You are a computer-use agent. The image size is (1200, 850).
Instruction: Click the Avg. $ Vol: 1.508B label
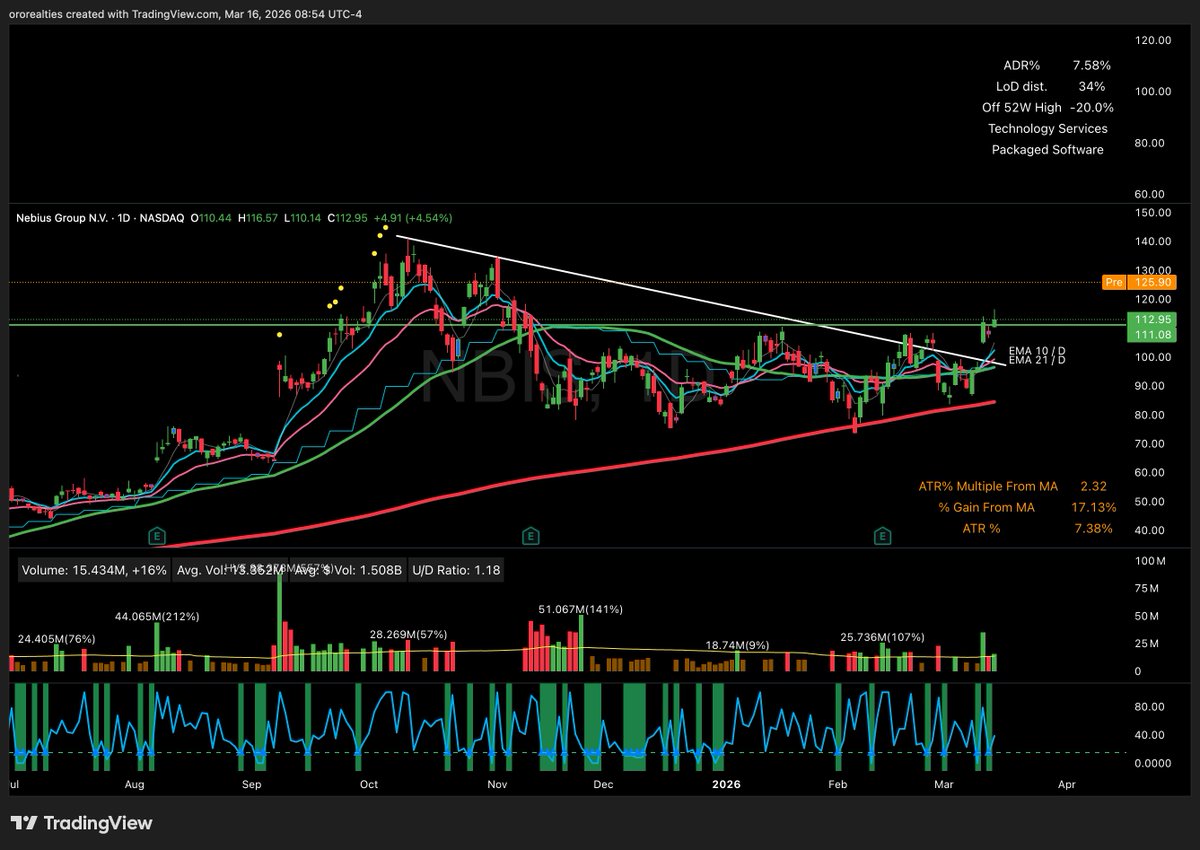347,570
